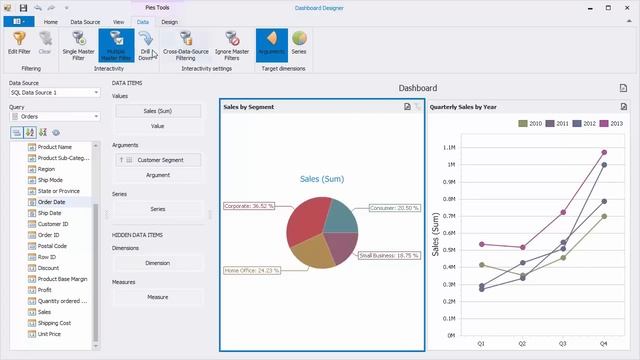This screenshot has width=640, height=360.
Task: Open the Query dropdown showing Orders
Action: click(x=54, y=117)
